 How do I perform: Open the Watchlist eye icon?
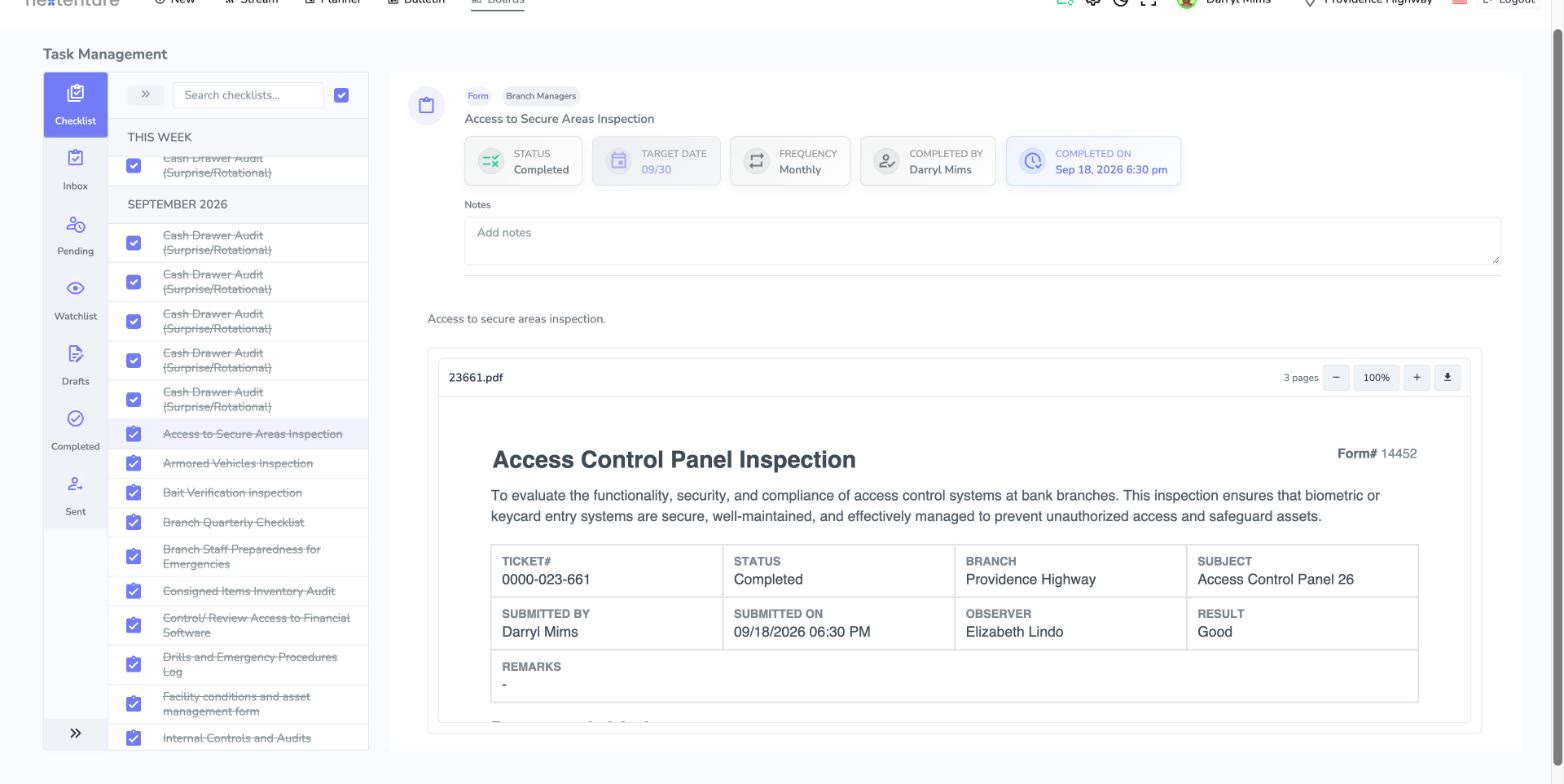(x=75, y=288)
